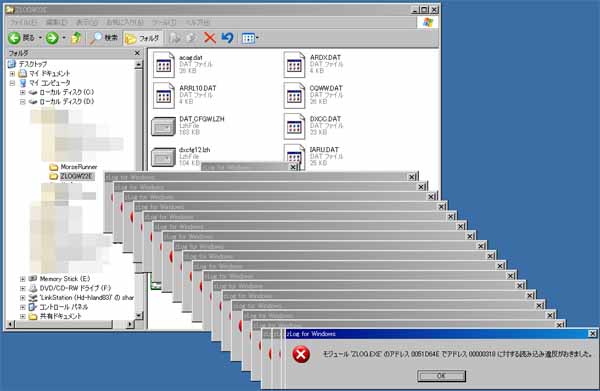Select the 共有ドキュメント folder icon
Viewport: 600px width, 391px height.
click(33, 316)
